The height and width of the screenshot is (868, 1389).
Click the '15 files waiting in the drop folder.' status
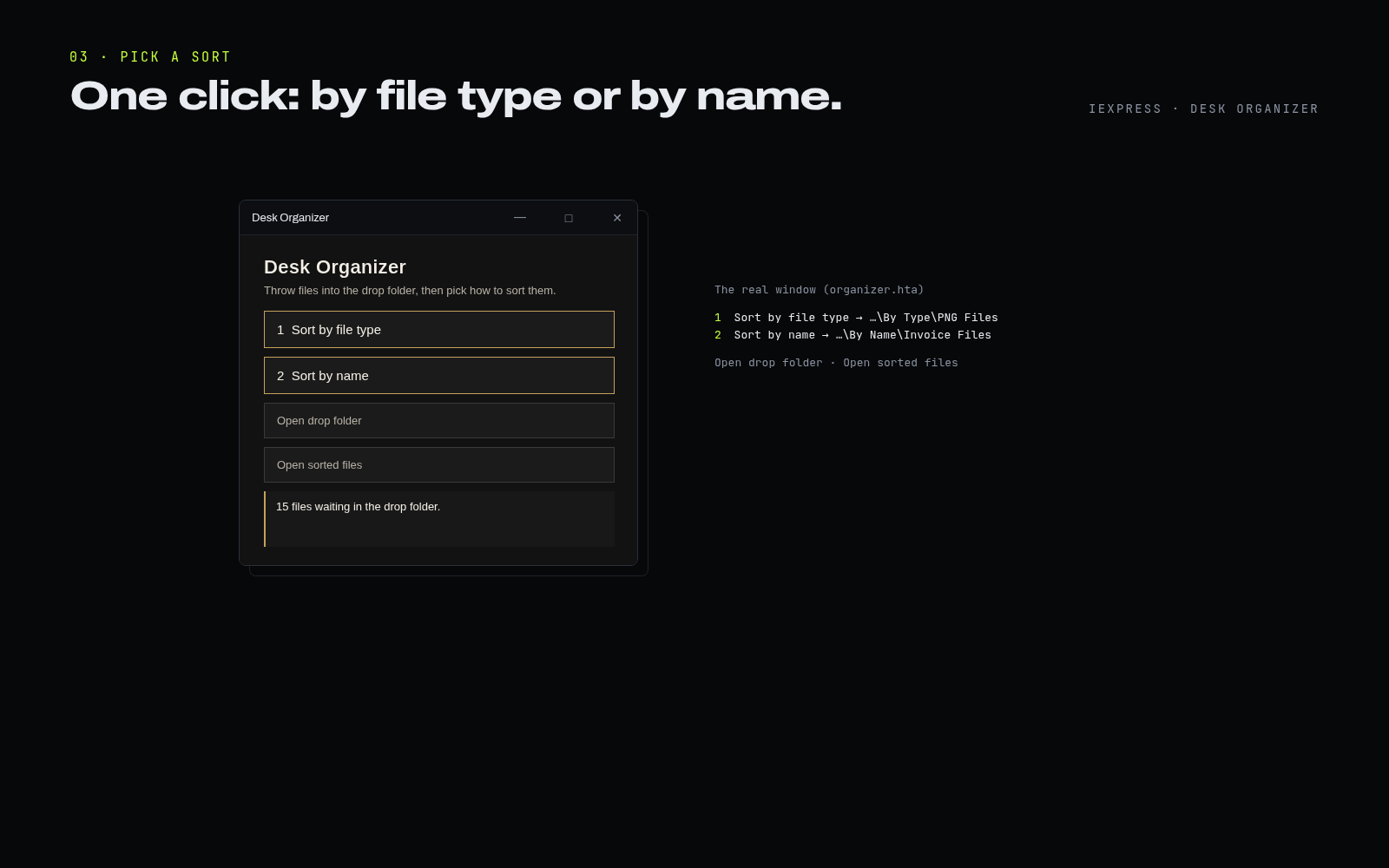(439, 519)
